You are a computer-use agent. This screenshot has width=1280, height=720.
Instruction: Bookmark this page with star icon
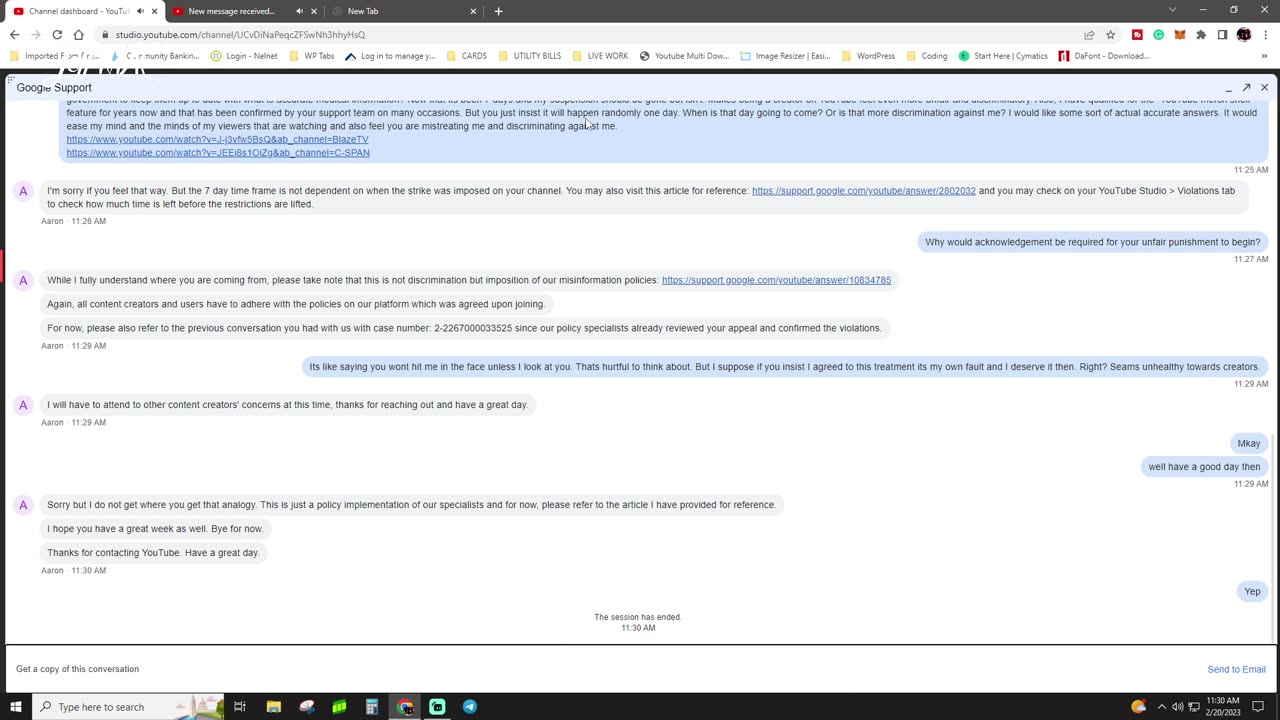pos(1110,35)
